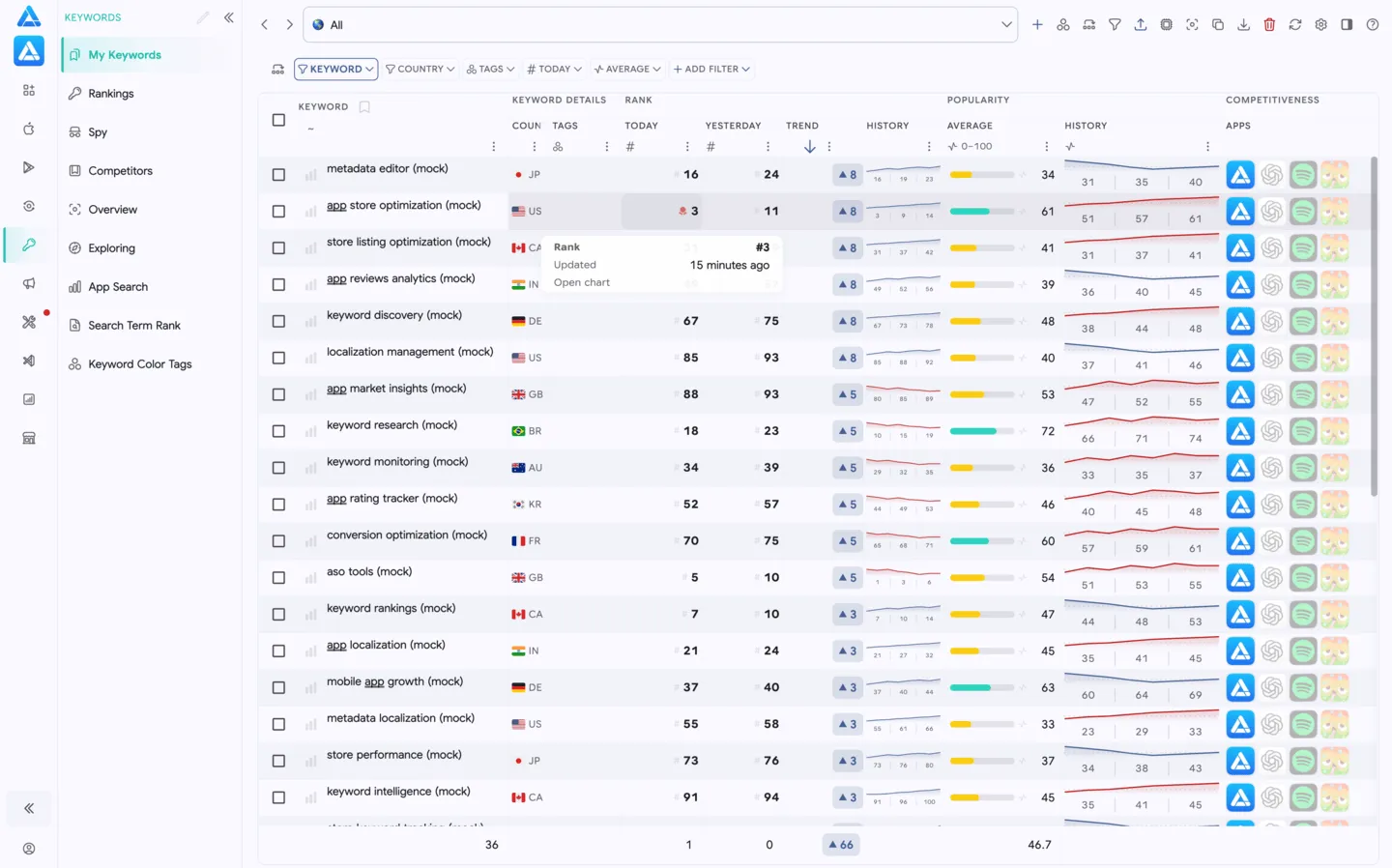Open My Keywords in sidebar
The image size is (1392, 868).
(146, 55)
